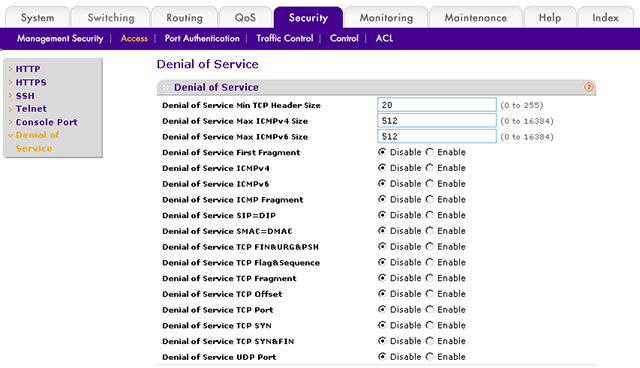Viewport: 640px width, 368px height.
Task: Enable Denial of Service UDP Port
Action: [x=429, y=357]
